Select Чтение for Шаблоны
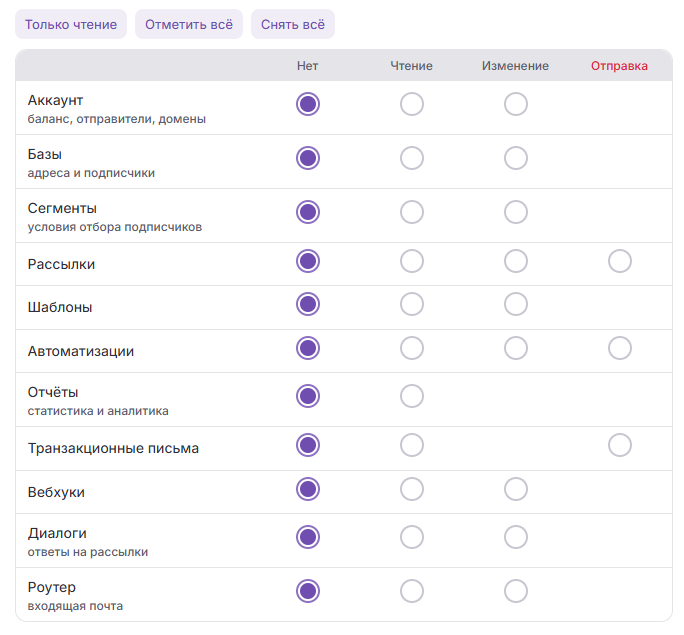Screen dimensions: 684x635 pyautogui.click(x=412, y=304)
